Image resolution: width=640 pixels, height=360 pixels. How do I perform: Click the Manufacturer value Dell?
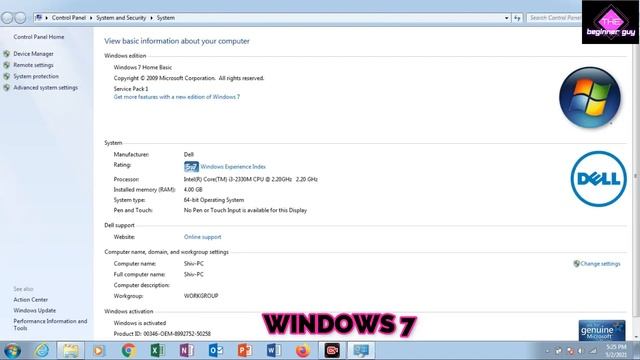click(x=189, y=154)
